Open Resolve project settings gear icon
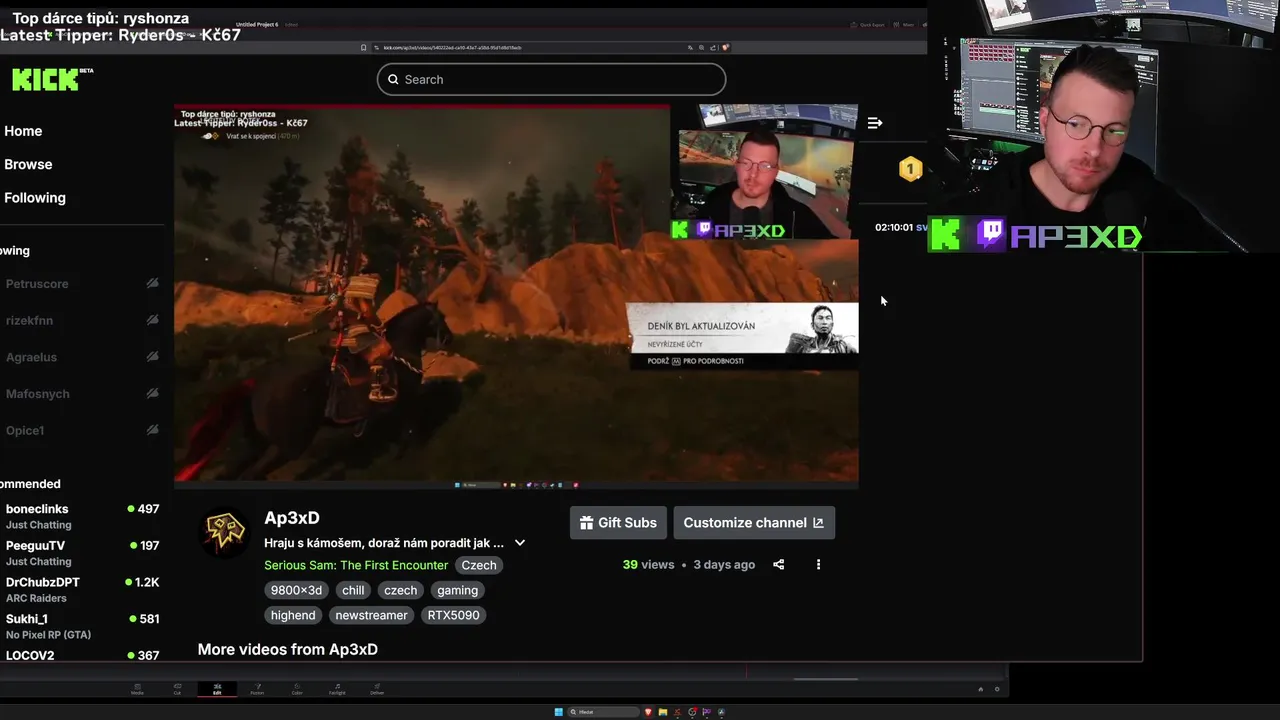Viewport: 1280px width, 720px height. click(x=997, y=689)
